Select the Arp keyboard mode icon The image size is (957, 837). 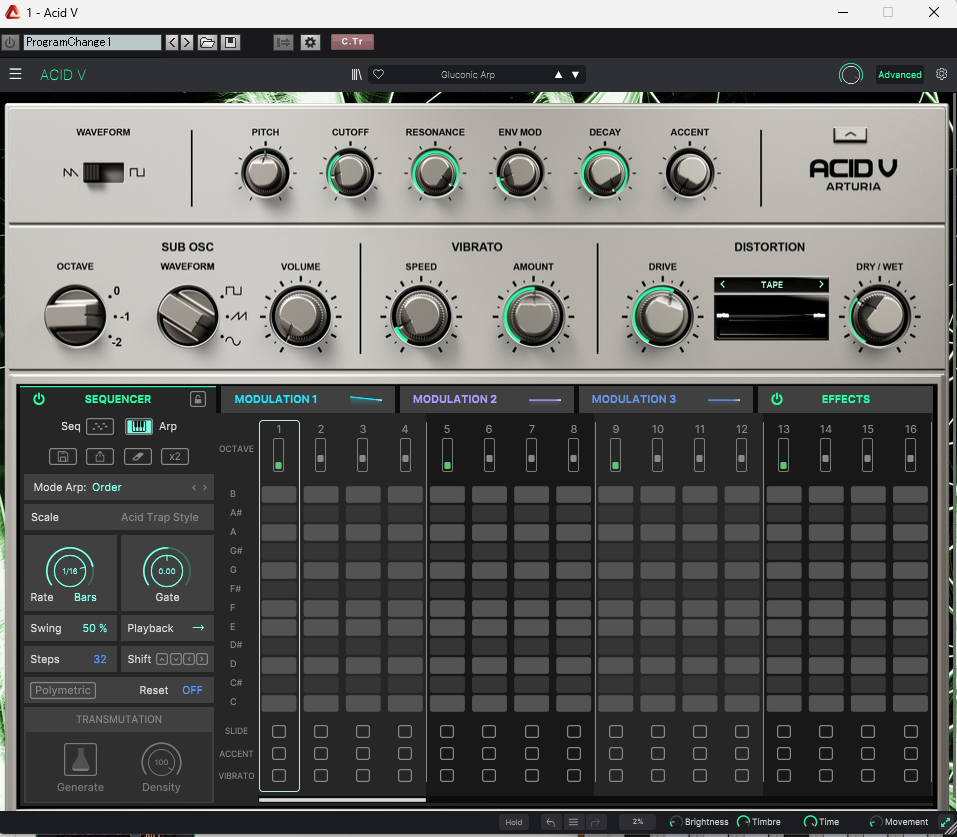[x=139, y=426]
